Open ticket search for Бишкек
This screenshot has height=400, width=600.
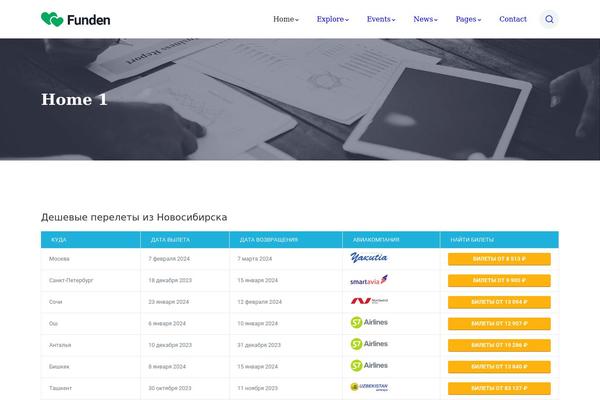click(499, 367)
